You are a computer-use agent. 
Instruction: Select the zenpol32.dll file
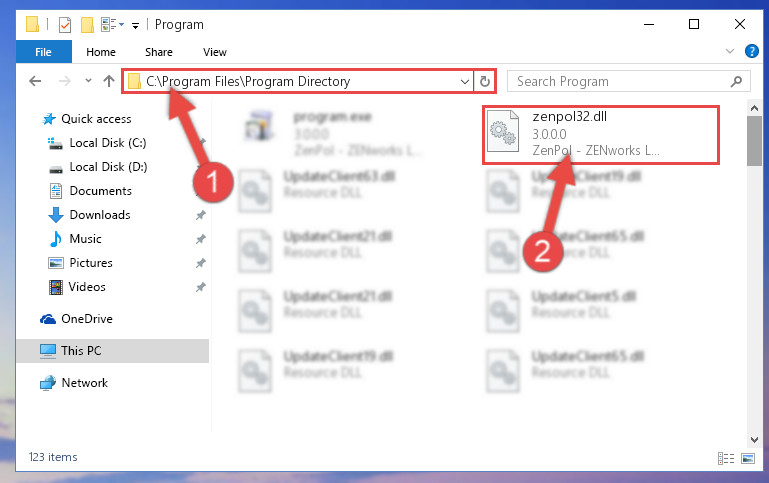(x=601, y=134)
